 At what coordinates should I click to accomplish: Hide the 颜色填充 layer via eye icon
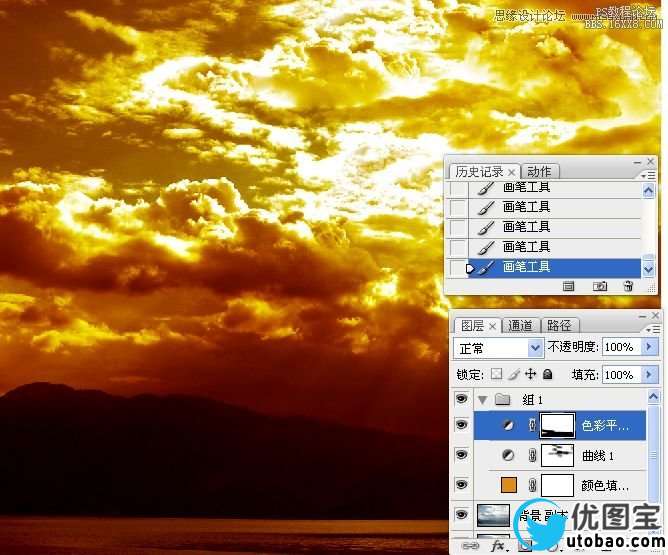coord(461,485)
